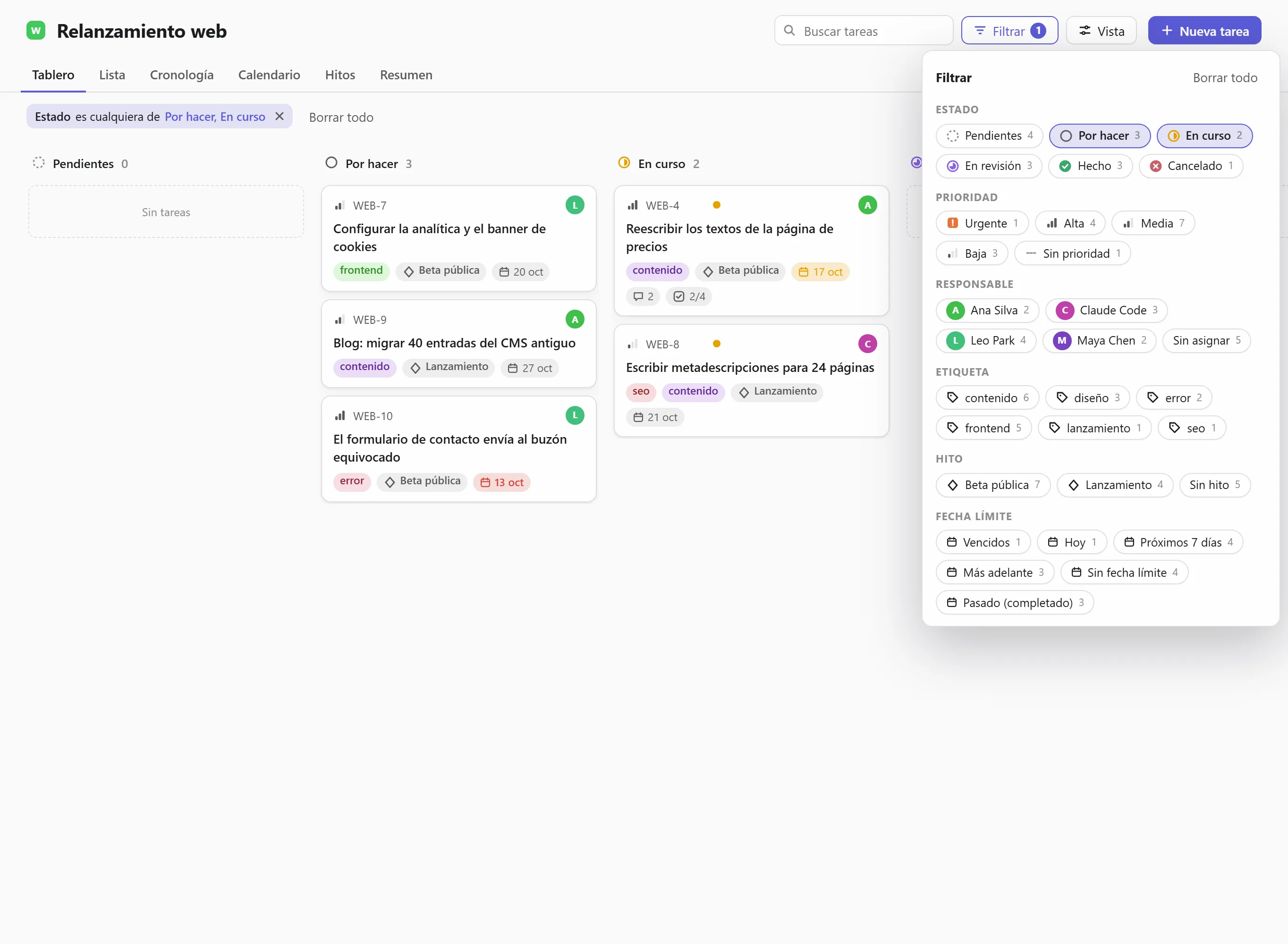Image resolution: width=1288 pixels, height=944 pixels.
Task: Open the Filtrar dropdown button
Action: (1009, 31)
